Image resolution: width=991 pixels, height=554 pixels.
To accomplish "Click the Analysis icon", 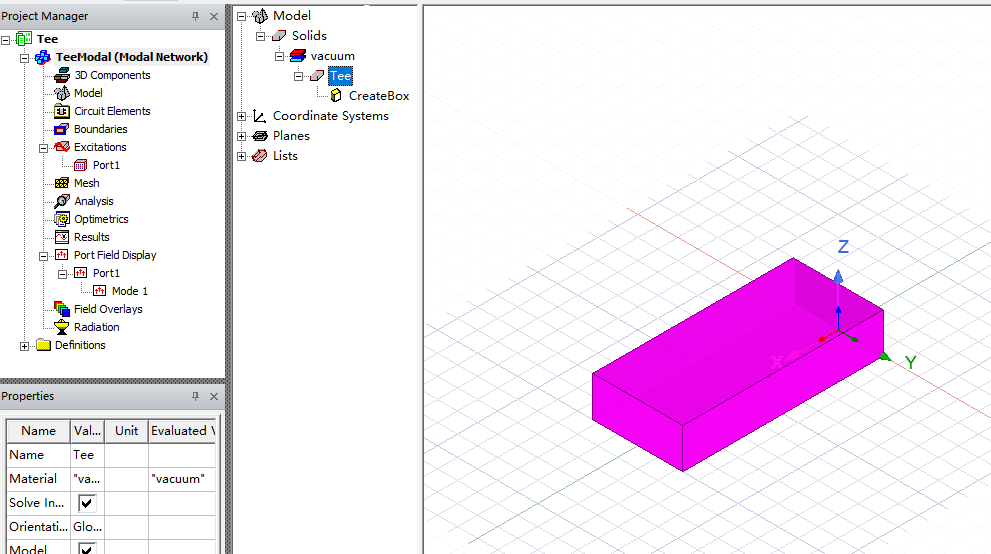I will click(x=61, y=202).
